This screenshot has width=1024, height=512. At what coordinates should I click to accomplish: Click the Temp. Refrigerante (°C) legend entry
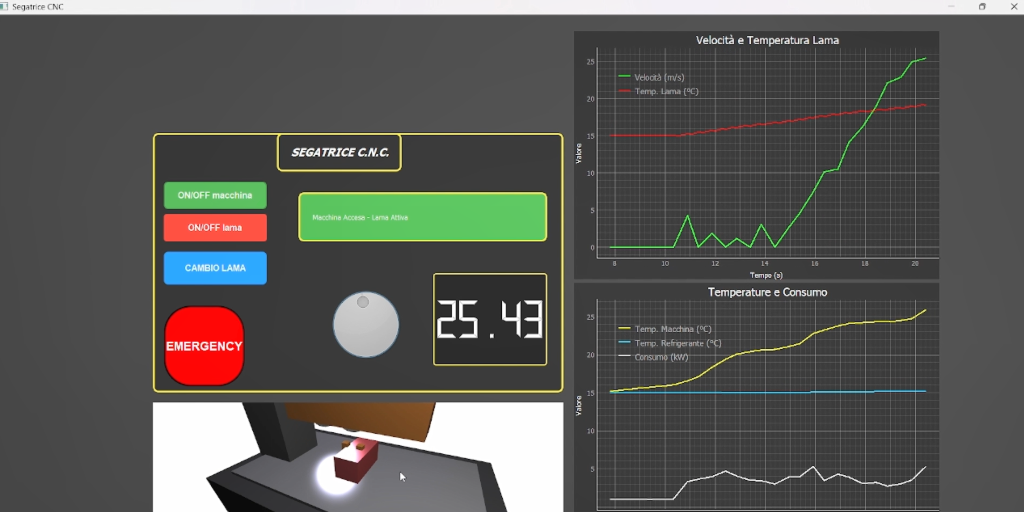669,344
